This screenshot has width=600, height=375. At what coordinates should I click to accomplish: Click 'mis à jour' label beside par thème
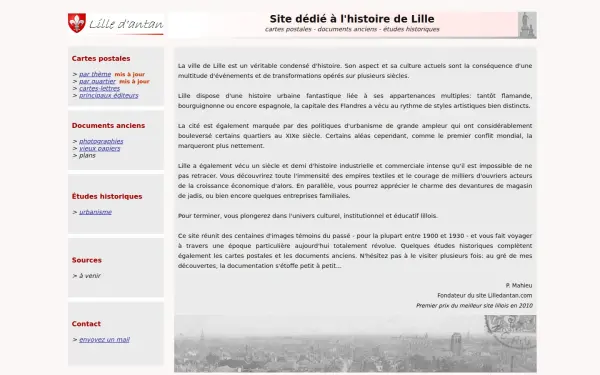pos(130,75)
